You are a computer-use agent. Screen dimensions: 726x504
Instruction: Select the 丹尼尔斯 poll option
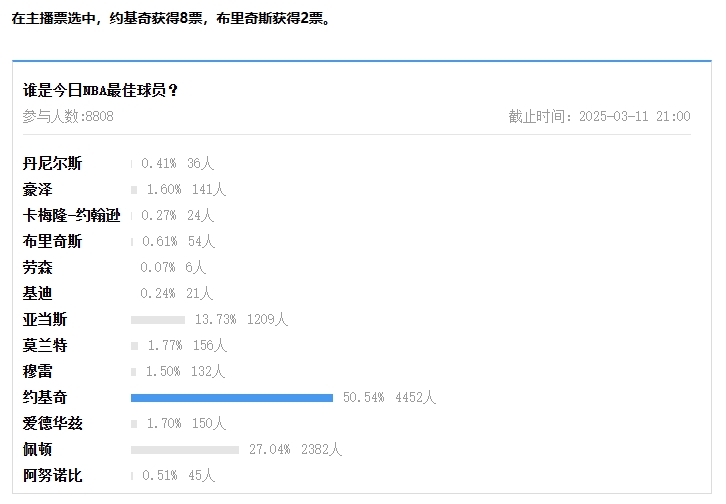click(x=53, y=164)
